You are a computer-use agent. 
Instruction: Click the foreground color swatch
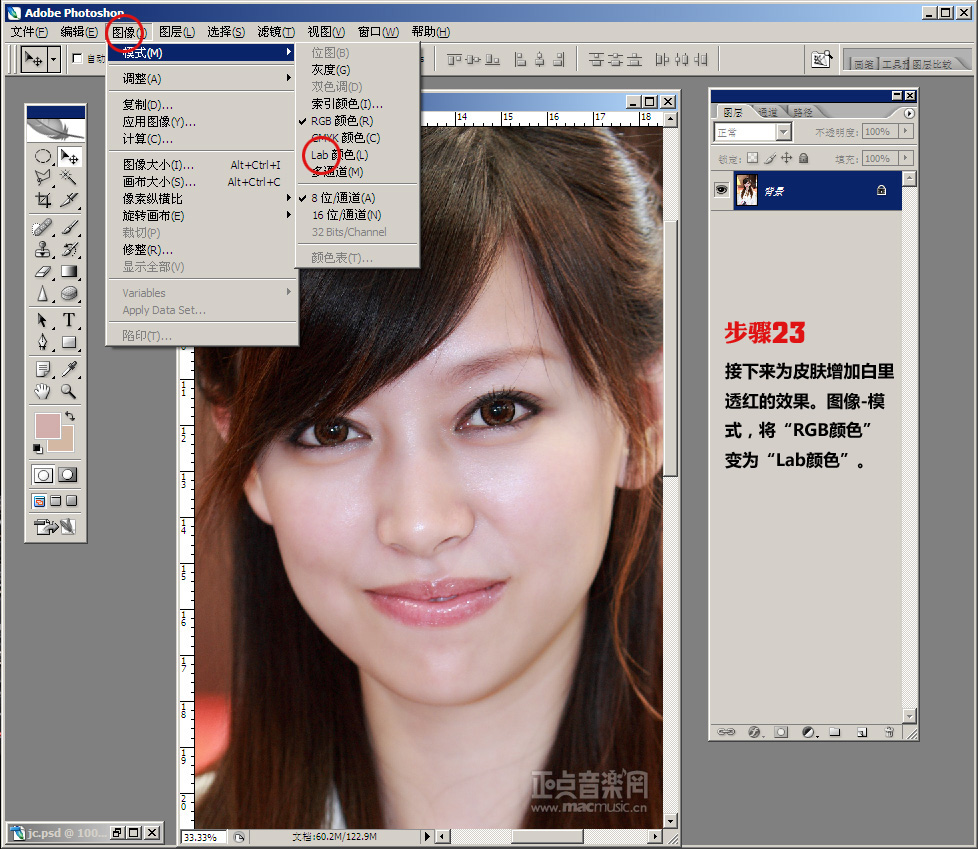46,425
